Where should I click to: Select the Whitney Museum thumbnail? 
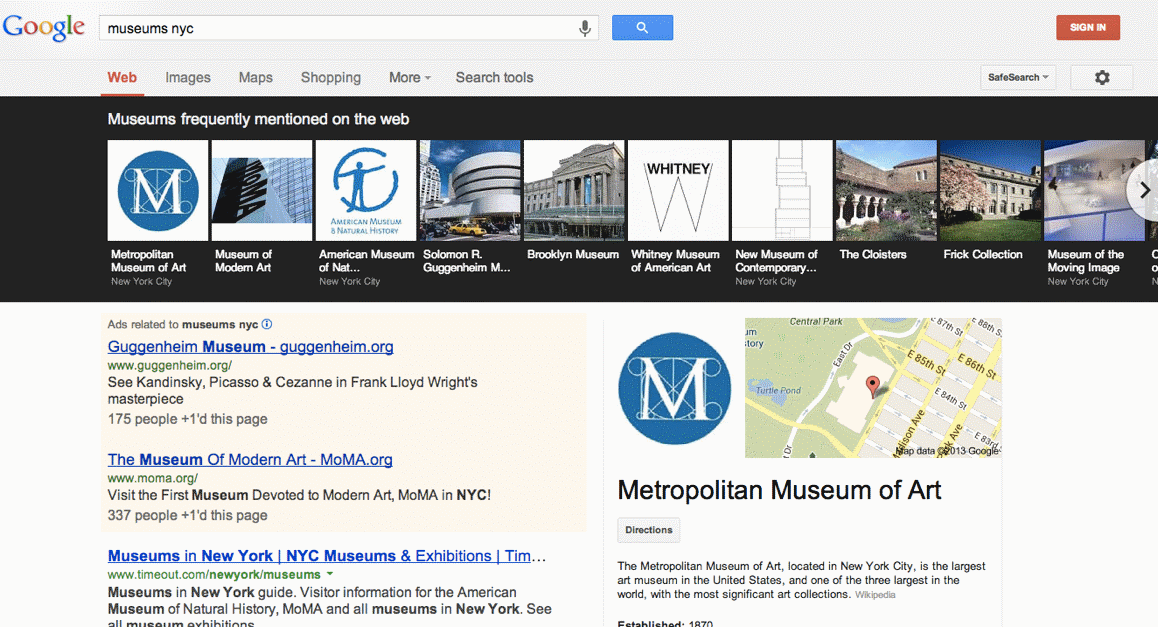point(678,190)
